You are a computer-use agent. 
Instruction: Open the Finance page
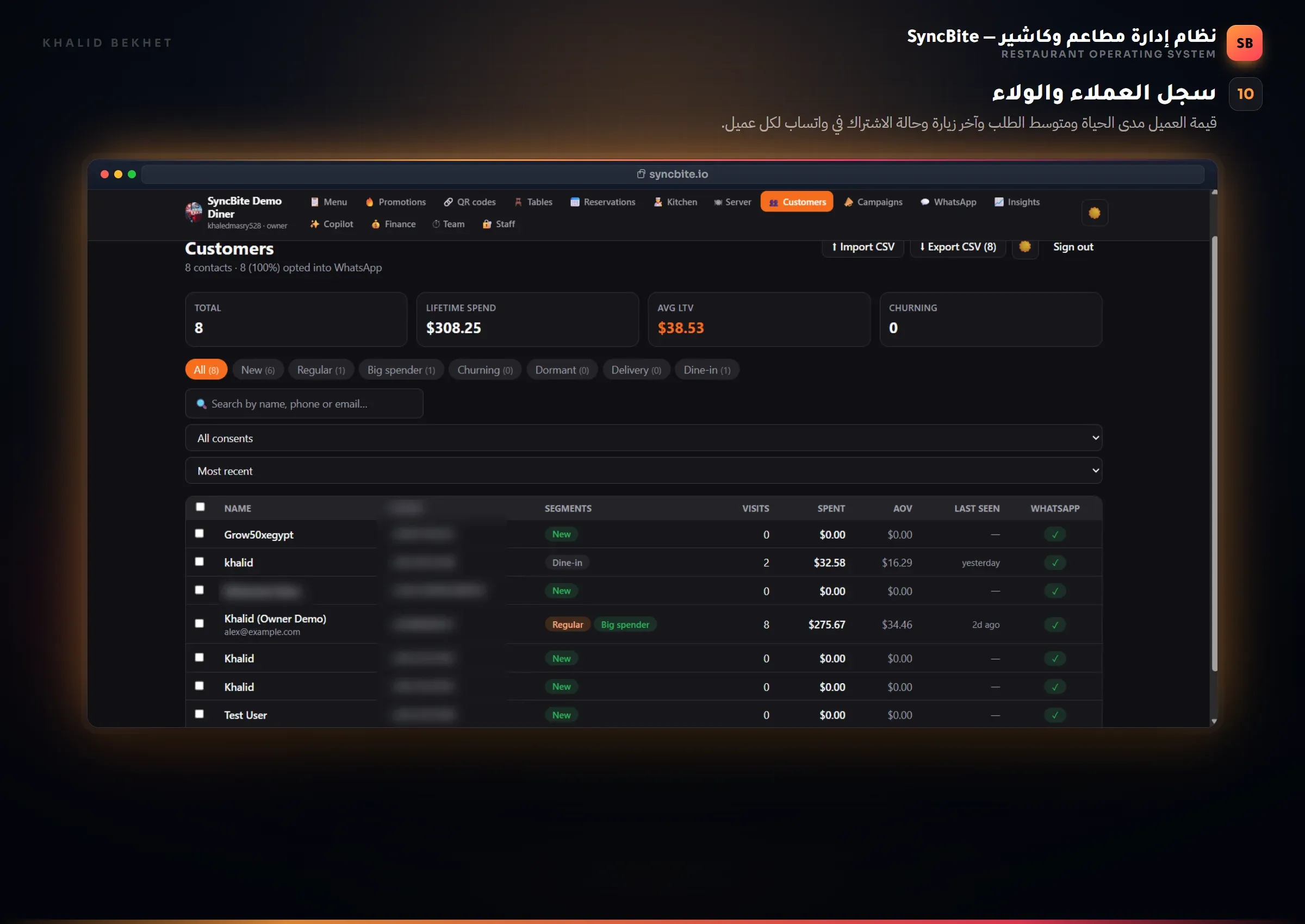(x=393, y=224)
